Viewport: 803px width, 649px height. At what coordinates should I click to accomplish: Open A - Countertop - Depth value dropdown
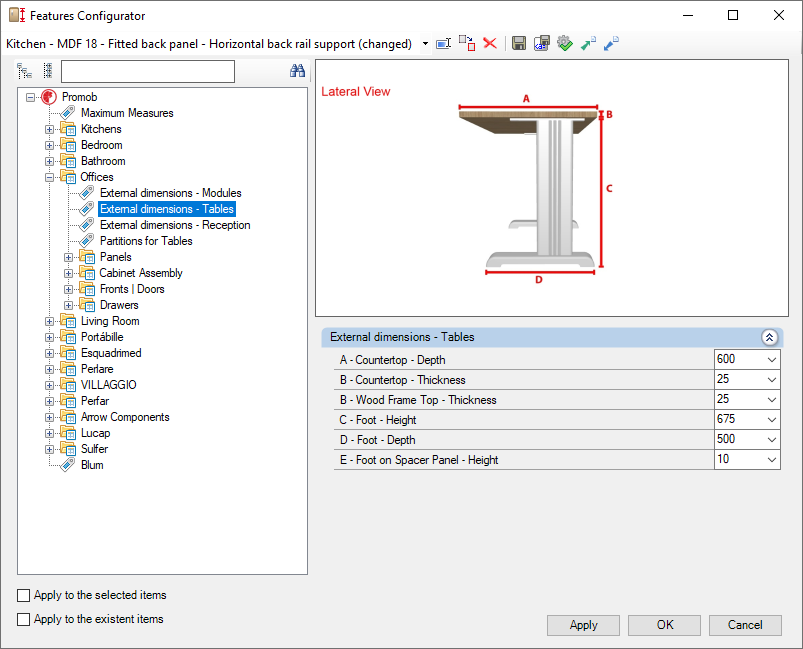coord(772,360)
